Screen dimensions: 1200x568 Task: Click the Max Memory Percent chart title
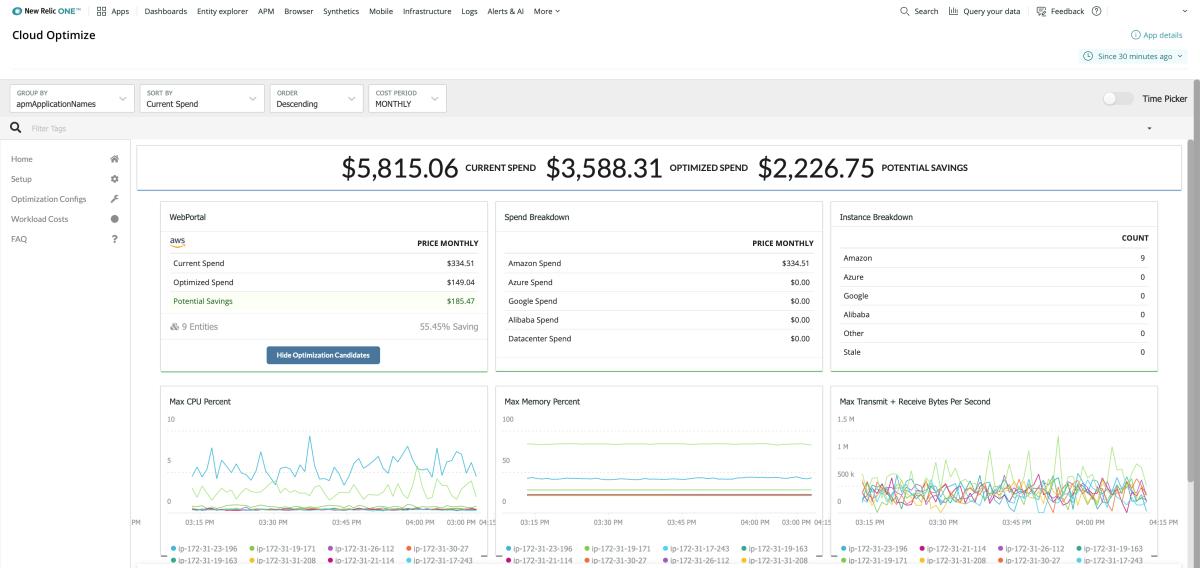[542, 402]
